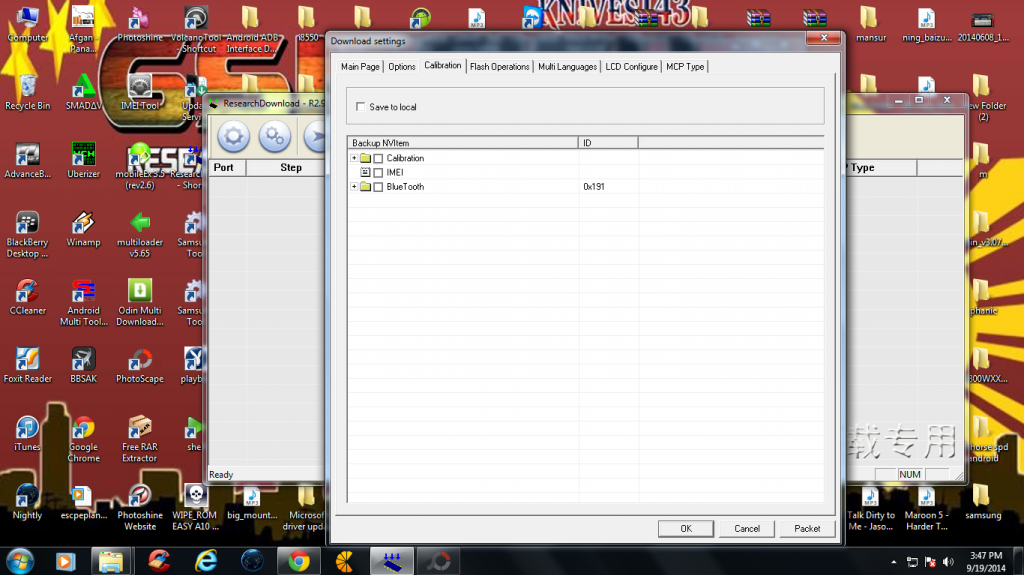This screenshot has height=575, width=1024.
Task: Open the Main Page tab
Action: (x=360, y=67)
